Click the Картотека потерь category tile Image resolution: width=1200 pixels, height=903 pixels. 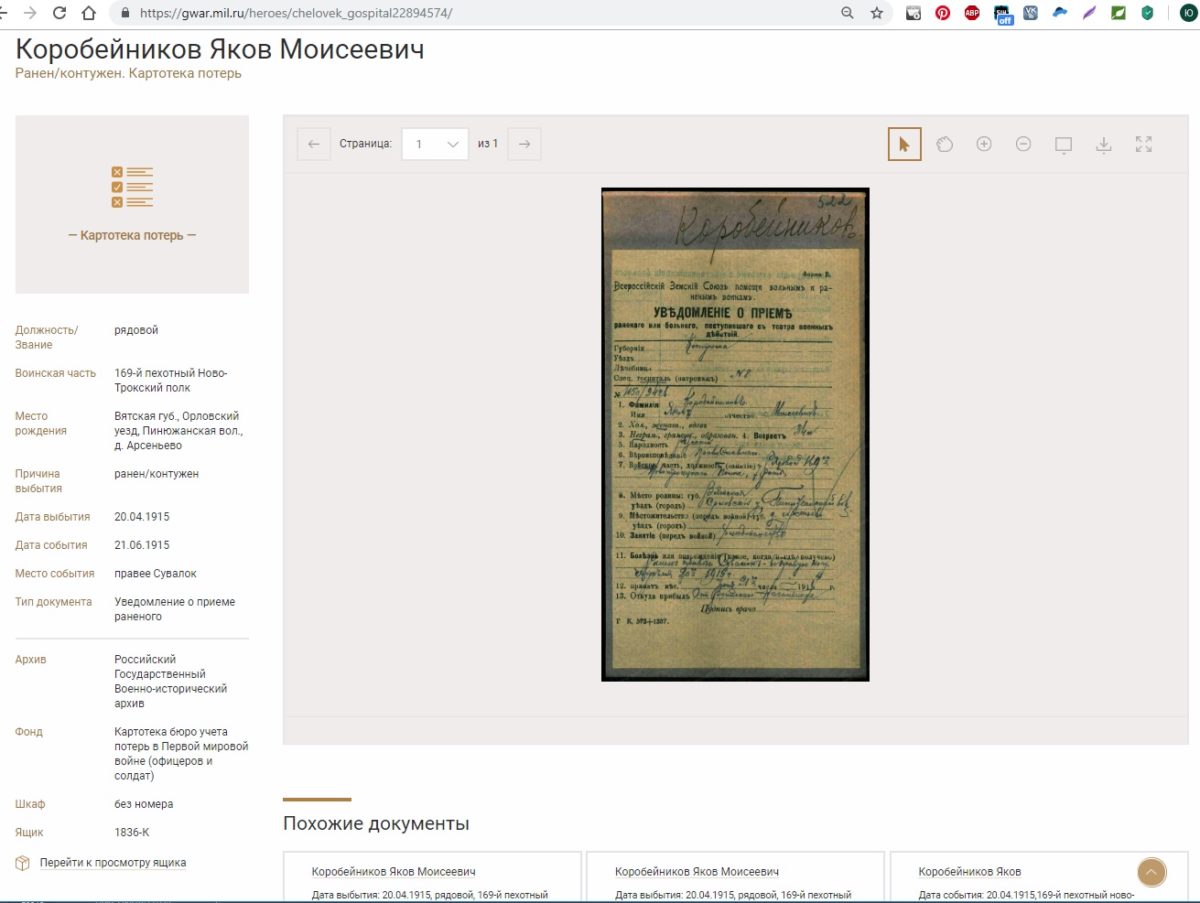132,204
